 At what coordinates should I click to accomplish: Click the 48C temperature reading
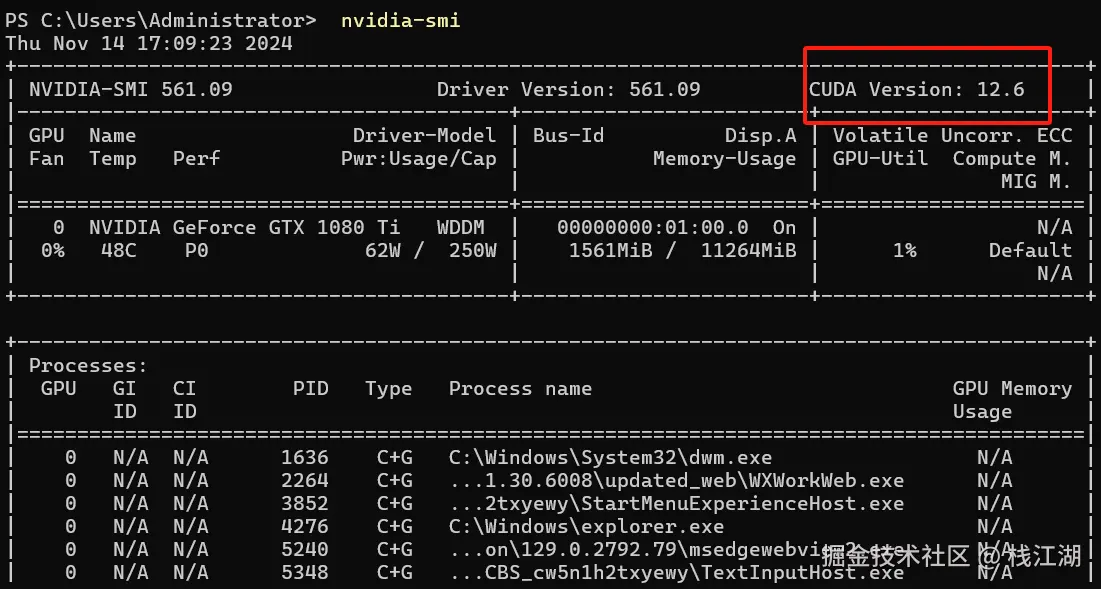pyautogui.click(x=118, y=250)
